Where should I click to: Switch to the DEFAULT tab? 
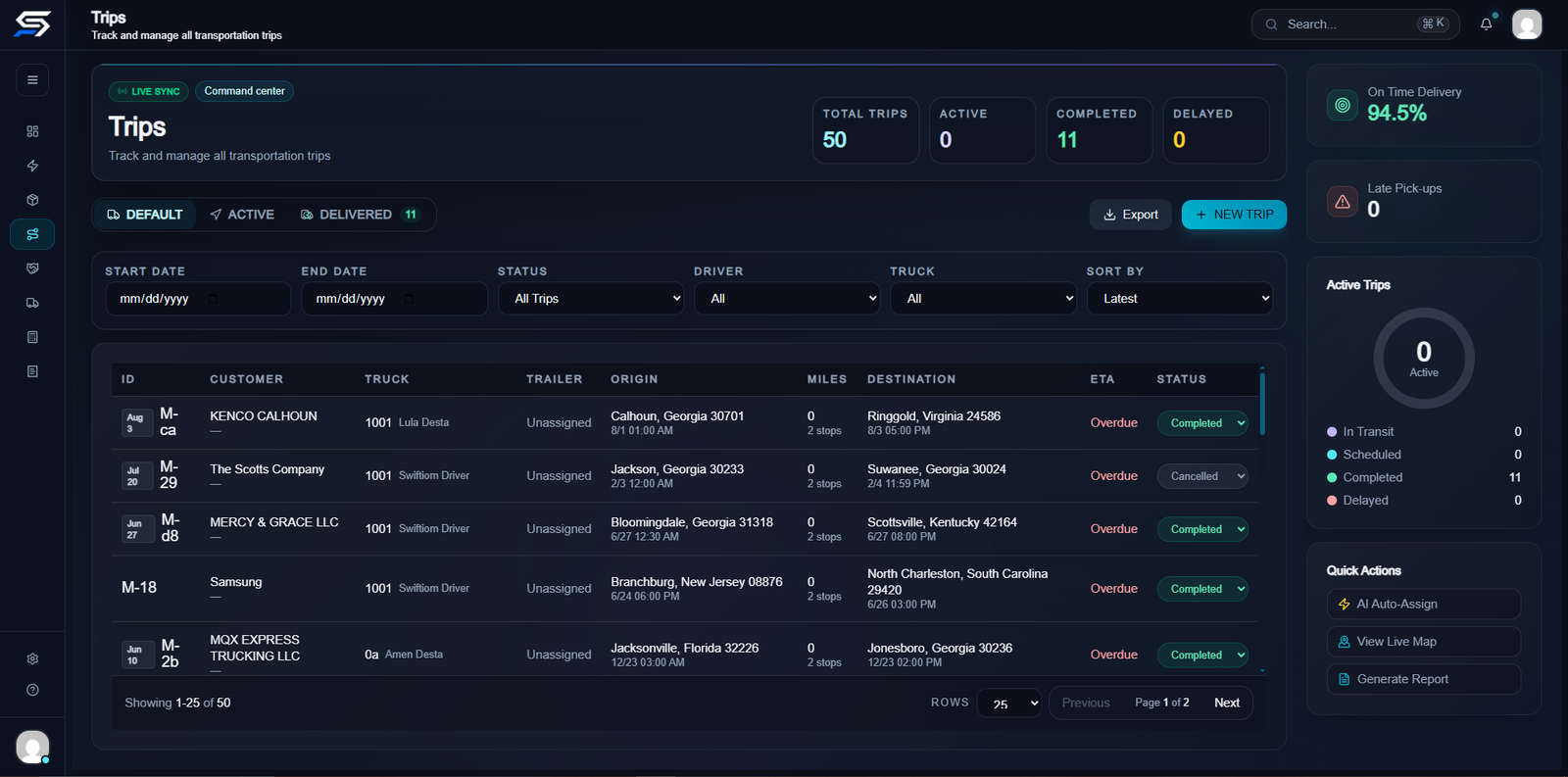(145, 215)
